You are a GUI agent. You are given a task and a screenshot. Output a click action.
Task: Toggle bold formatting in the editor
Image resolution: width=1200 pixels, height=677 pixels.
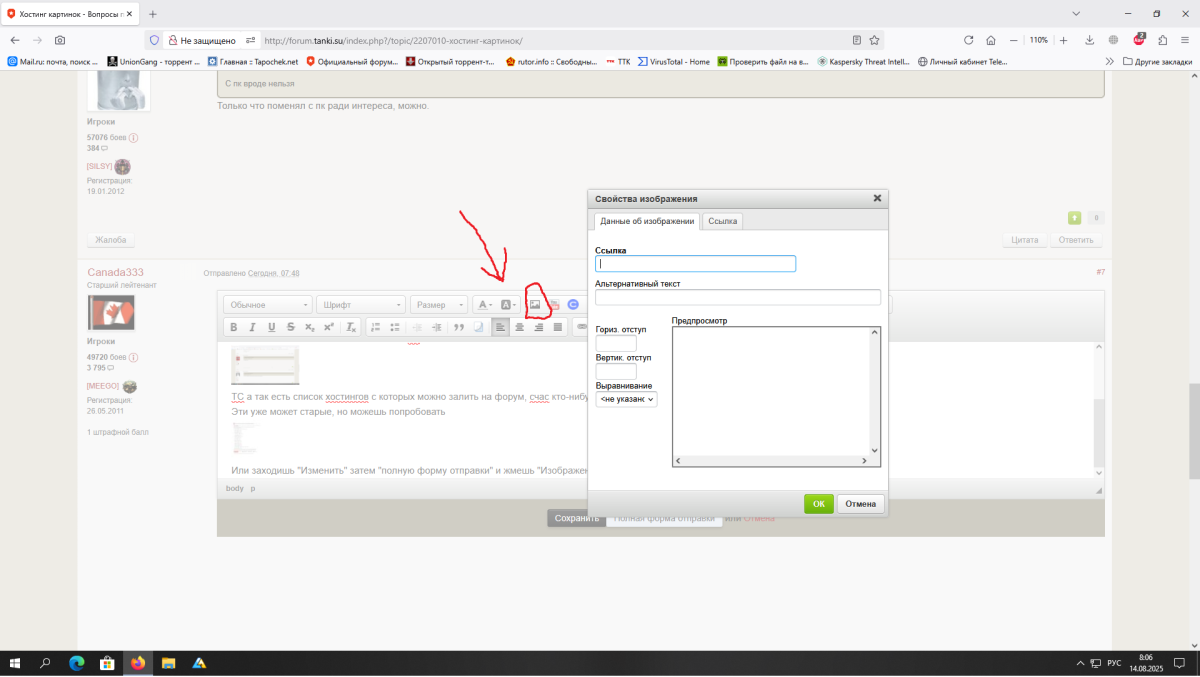click(233, 327)
